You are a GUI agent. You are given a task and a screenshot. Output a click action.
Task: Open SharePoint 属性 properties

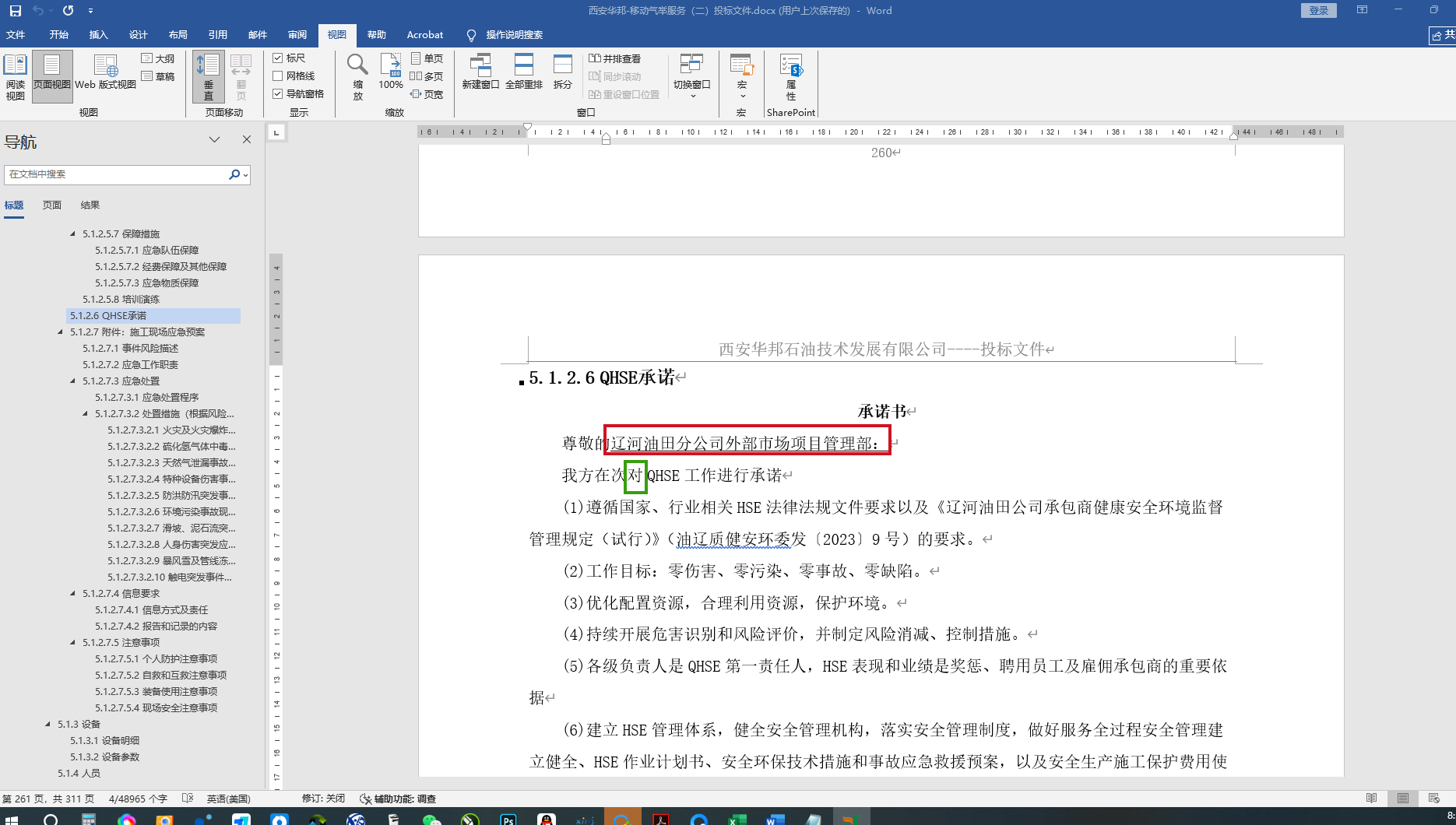[x=791, y=78]
